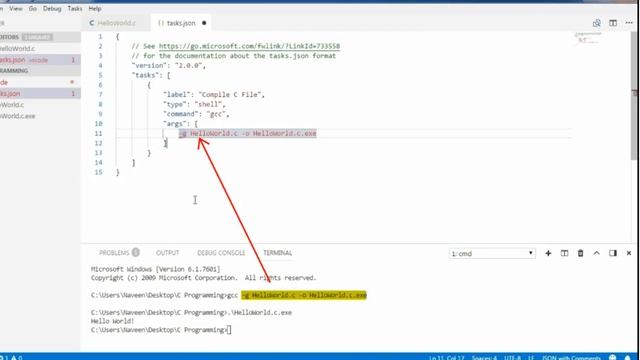Follow the go.microsoft.com fwlink URL
Viewport: 640px width, 360px height.
tap(249, 46)
